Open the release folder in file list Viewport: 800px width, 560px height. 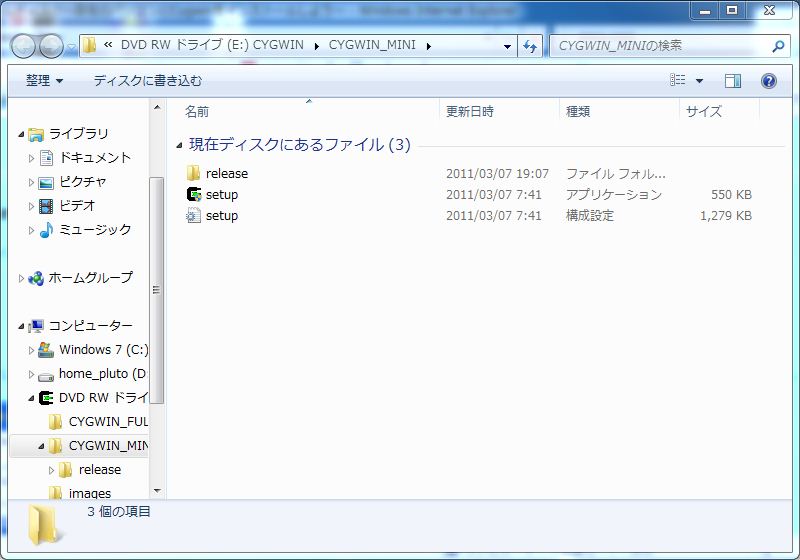(x=226, y=174)
